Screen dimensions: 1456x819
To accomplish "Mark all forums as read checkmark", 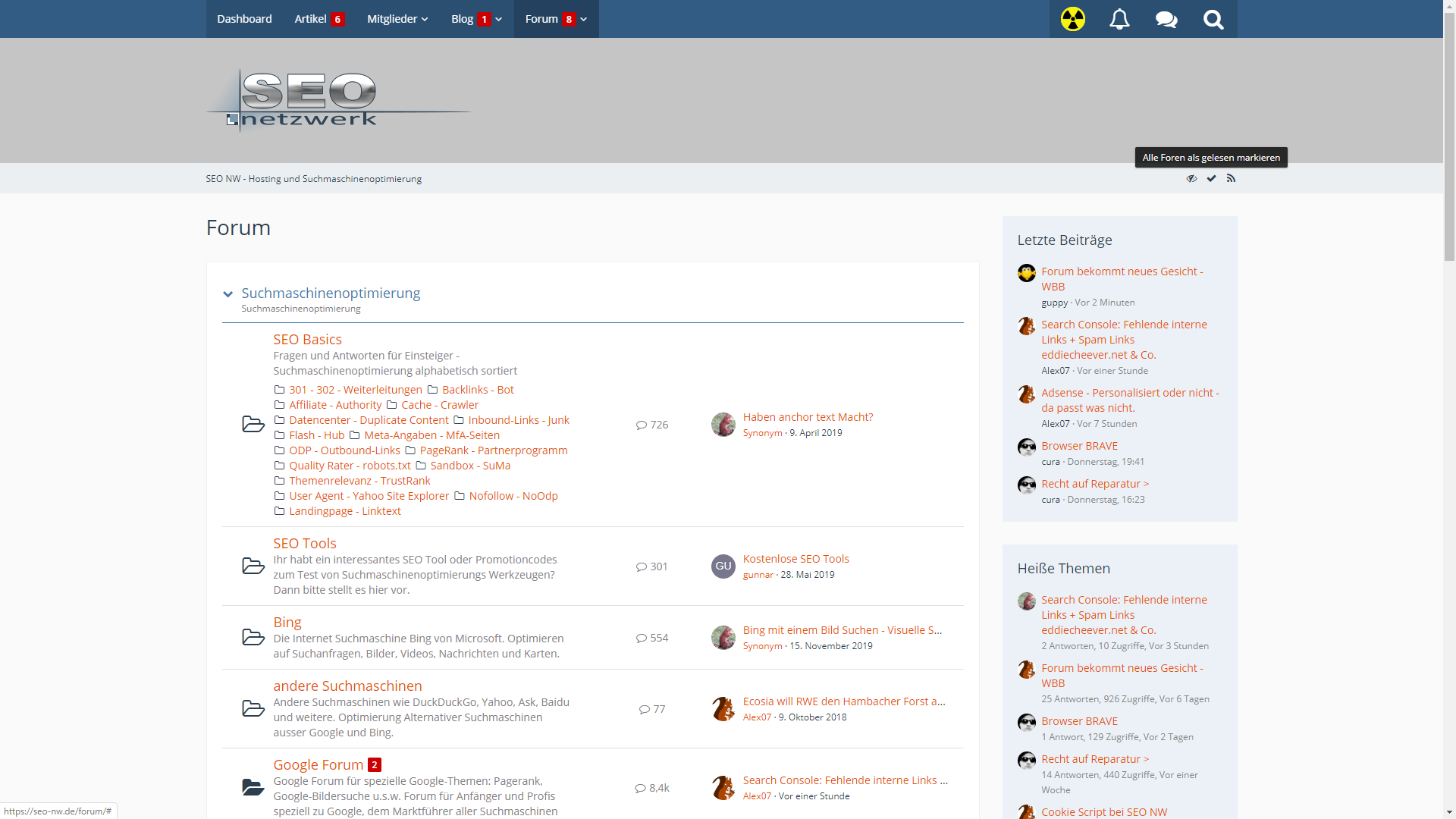I will pos(1211,178).
